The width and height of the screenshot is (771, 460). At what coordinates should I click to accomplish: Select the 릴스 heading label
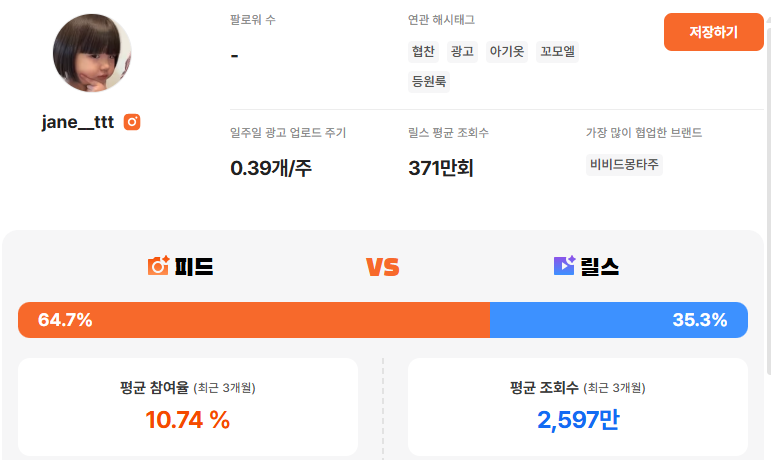click(600, 266)
